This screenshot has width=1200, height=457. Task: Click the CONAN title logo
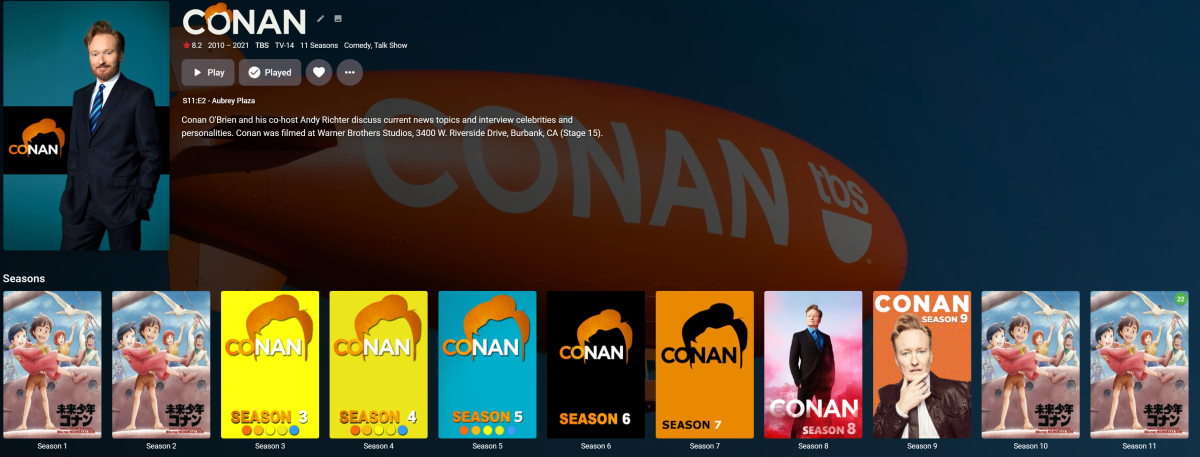click(x=245, y=19)
